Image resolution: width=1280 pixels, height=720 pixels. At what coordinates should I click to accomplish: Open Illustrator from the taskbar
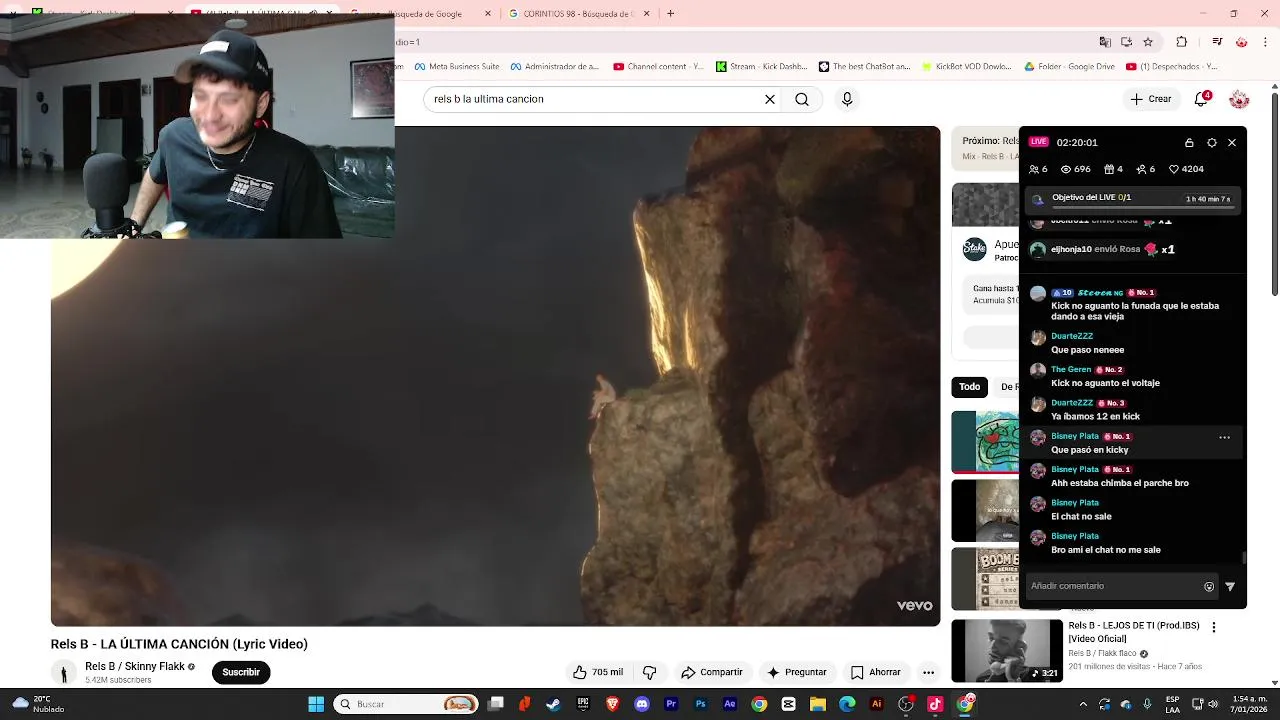(877, 704)
